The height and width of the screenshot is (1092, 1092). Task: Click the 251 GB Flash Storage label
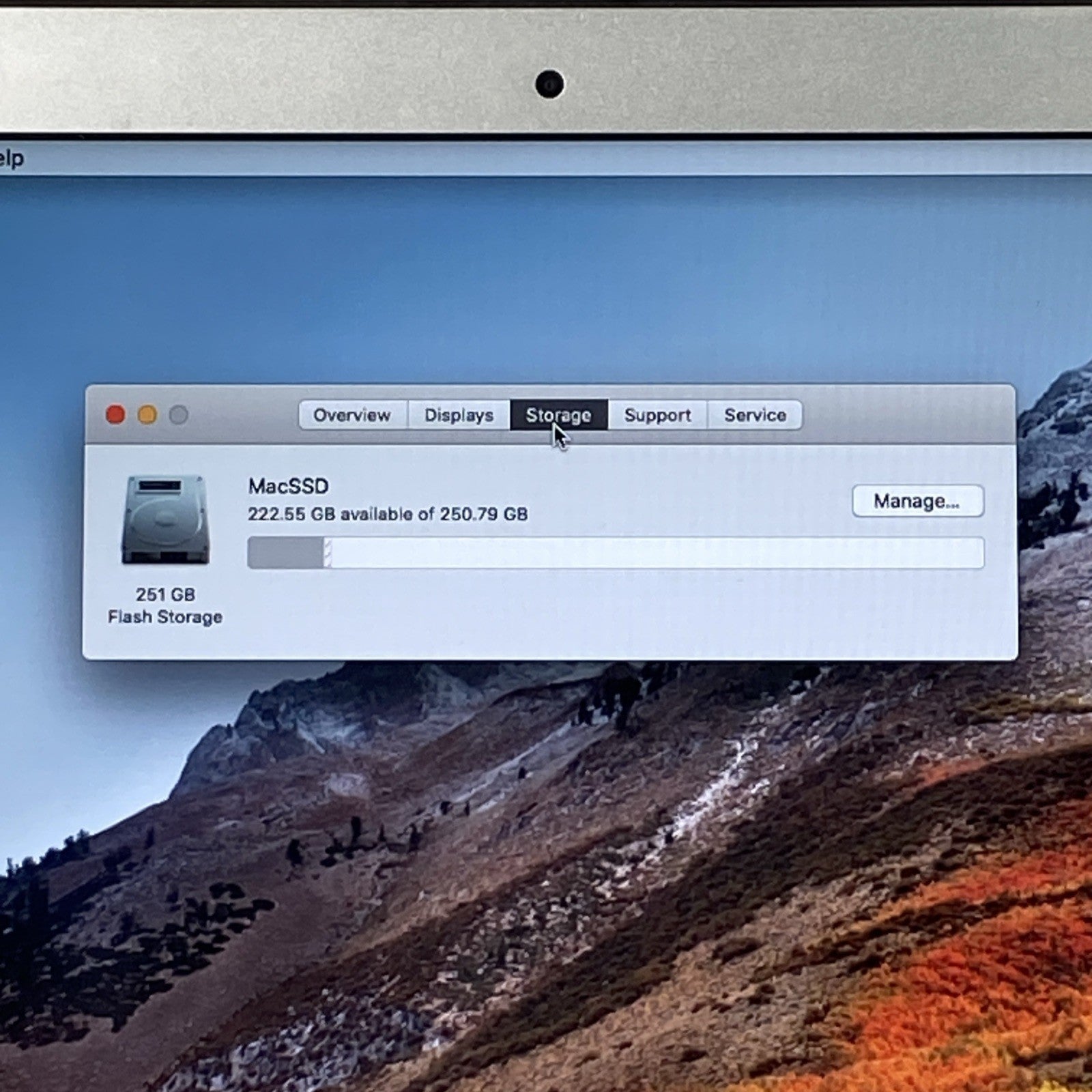point(165,605)
